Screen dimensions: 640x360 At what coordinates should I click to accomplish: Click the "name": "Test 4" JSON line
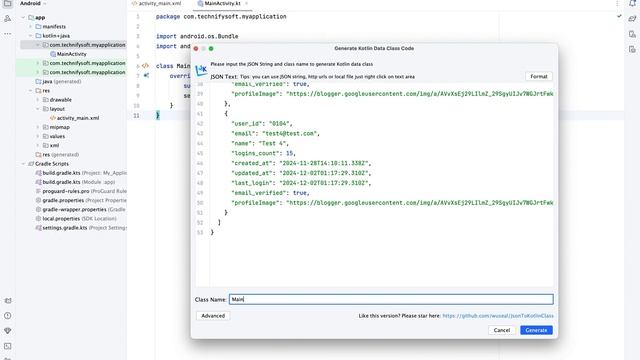click(260, 143)
